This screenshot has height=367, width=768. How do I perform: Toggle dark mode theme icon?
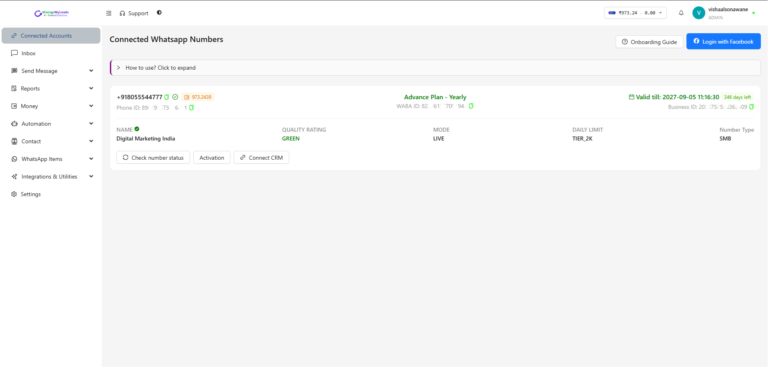tap(159, 13)
